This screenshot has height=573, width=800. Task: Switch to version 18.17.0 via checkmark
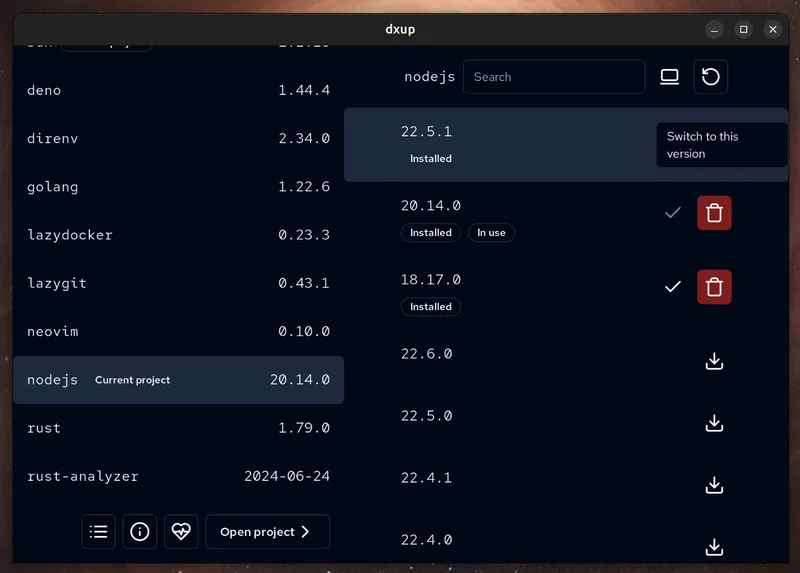[x=673, y=287]
